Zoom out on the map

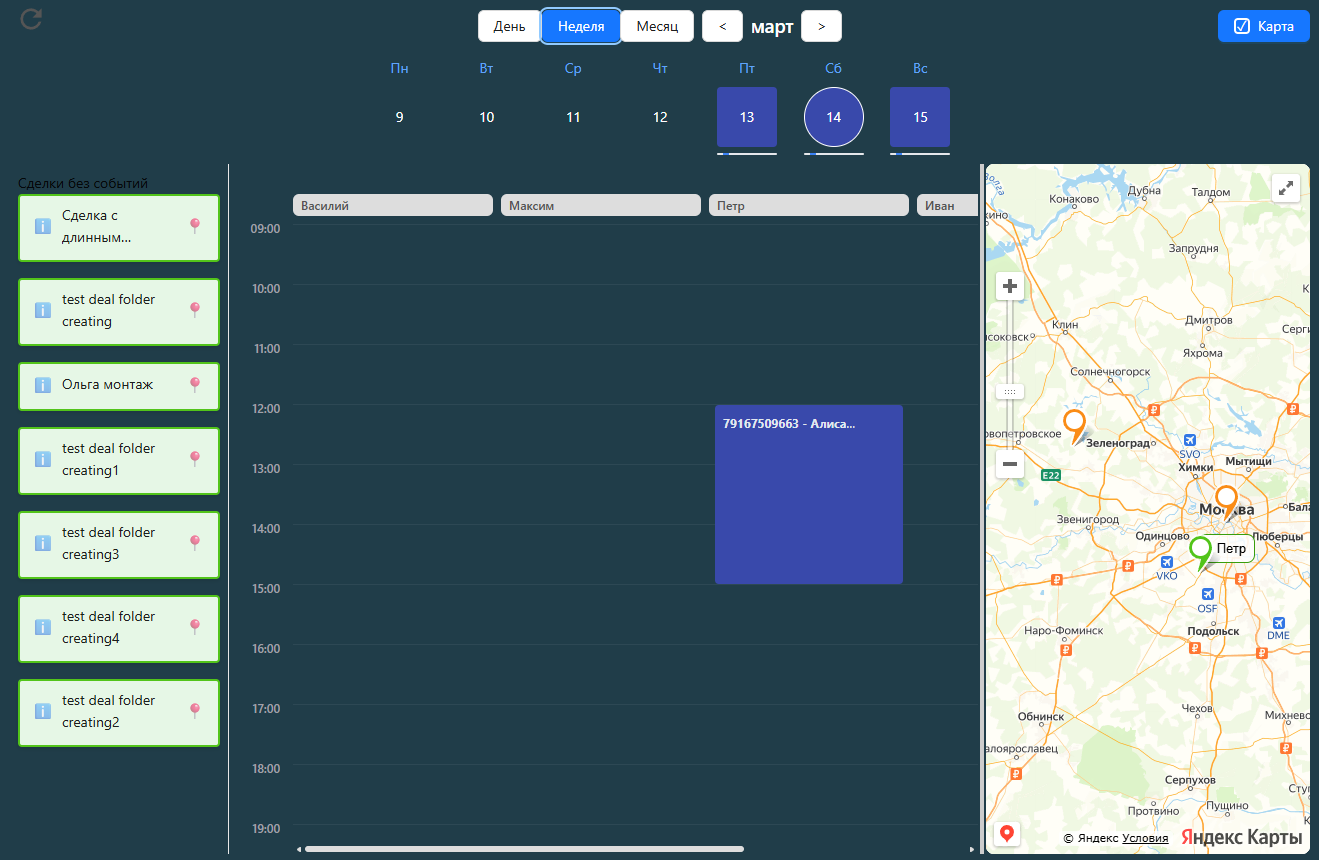pyautogui.click(x=1010, y=464)
